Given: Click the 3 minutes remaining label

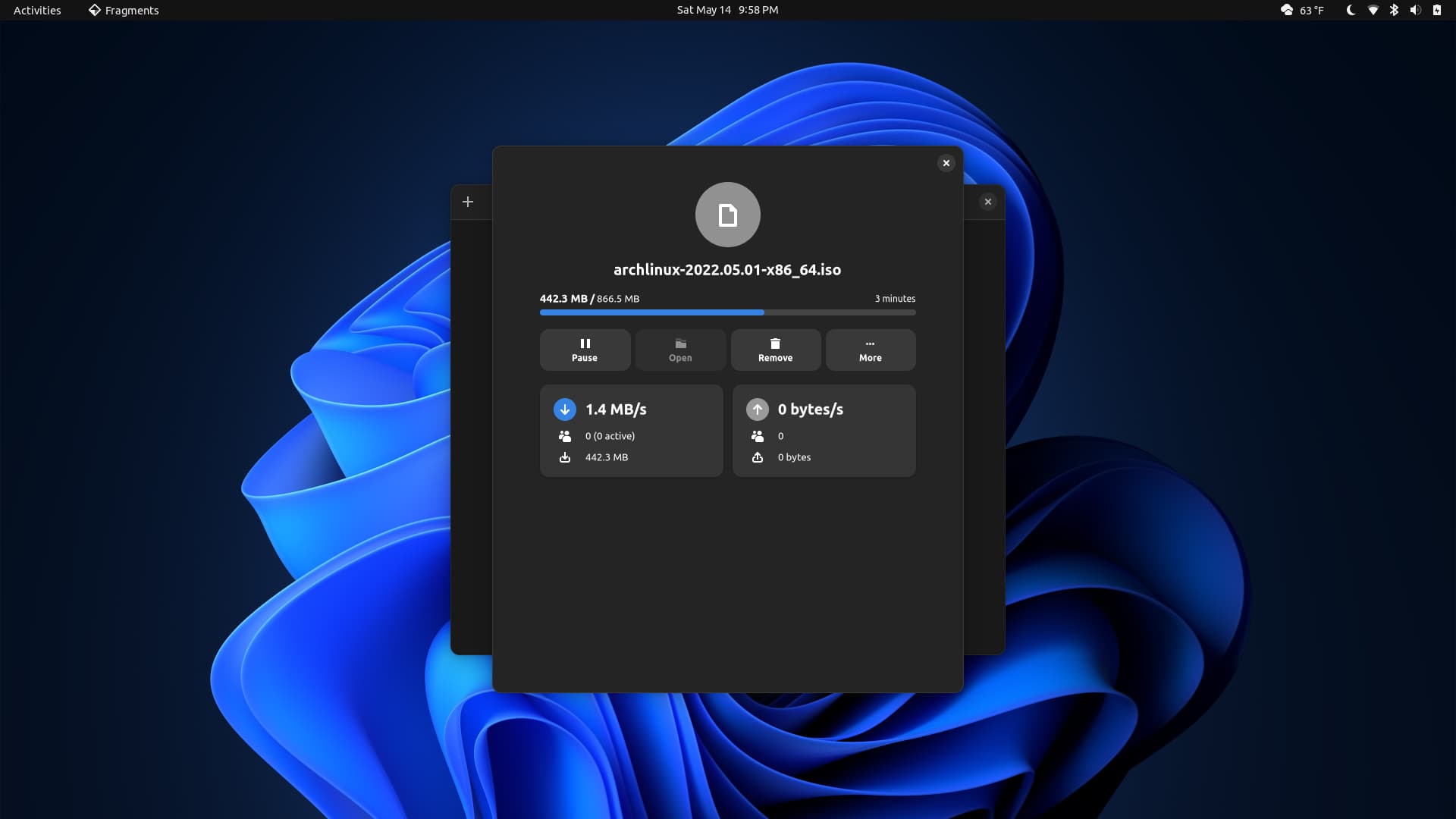Looking at the screenshot, I should pyautogui.click(x=895, y=299).
